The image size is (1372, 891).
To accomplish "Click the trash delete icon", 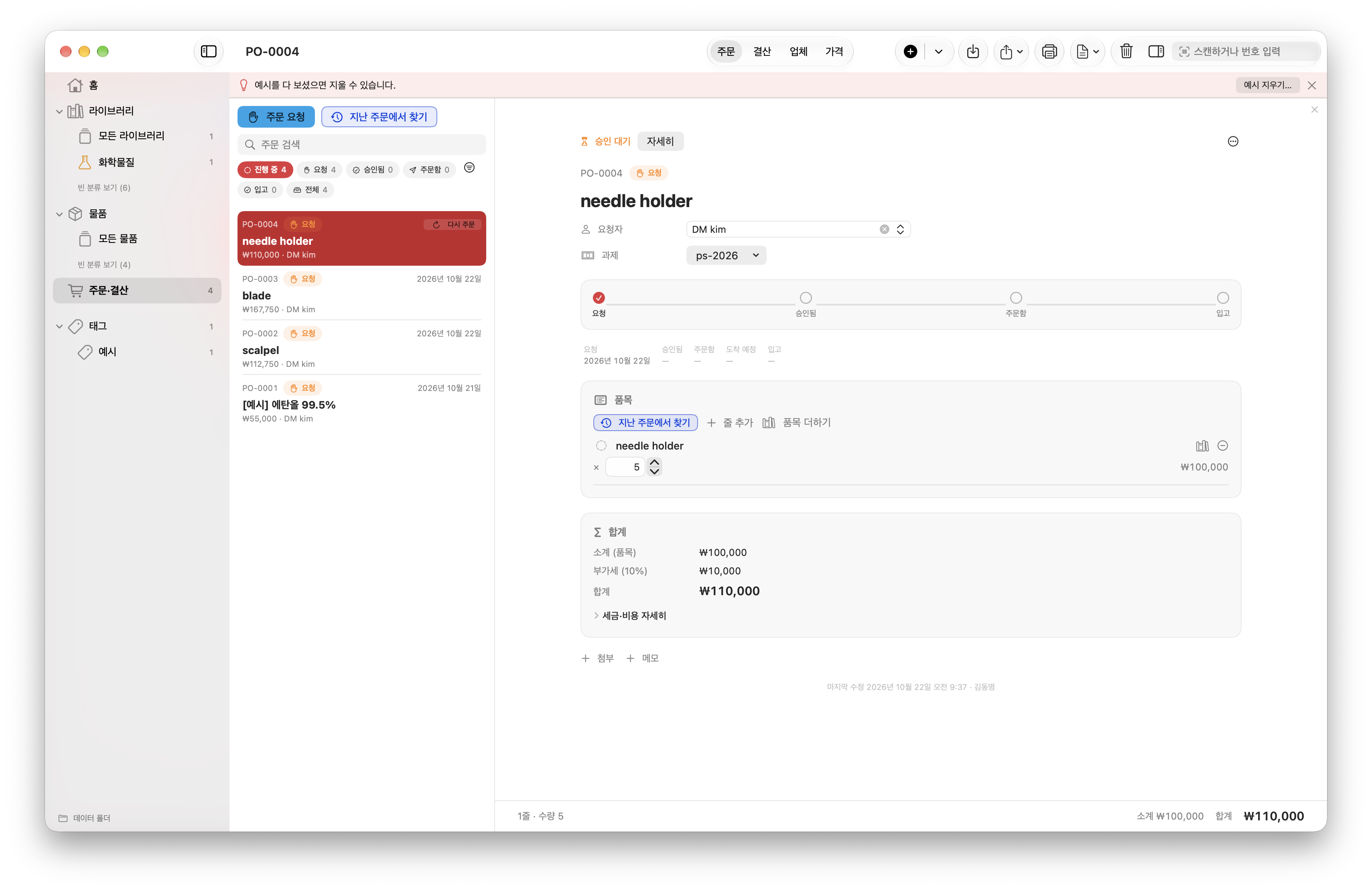I will pyautogui.click(x=1126, y=51).
